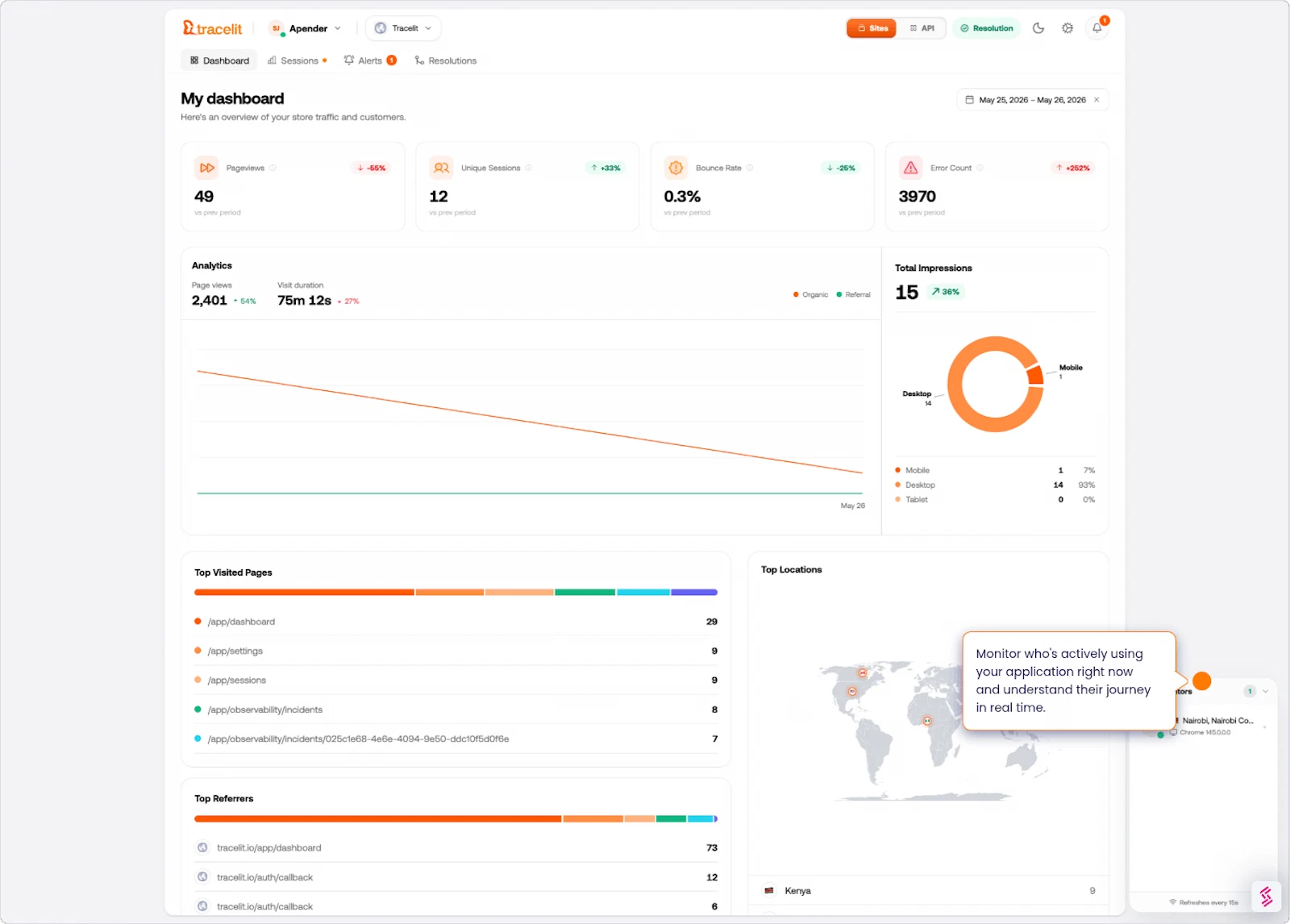Select Mobile row in impressions legend
1290x924 pixels.
995,470
